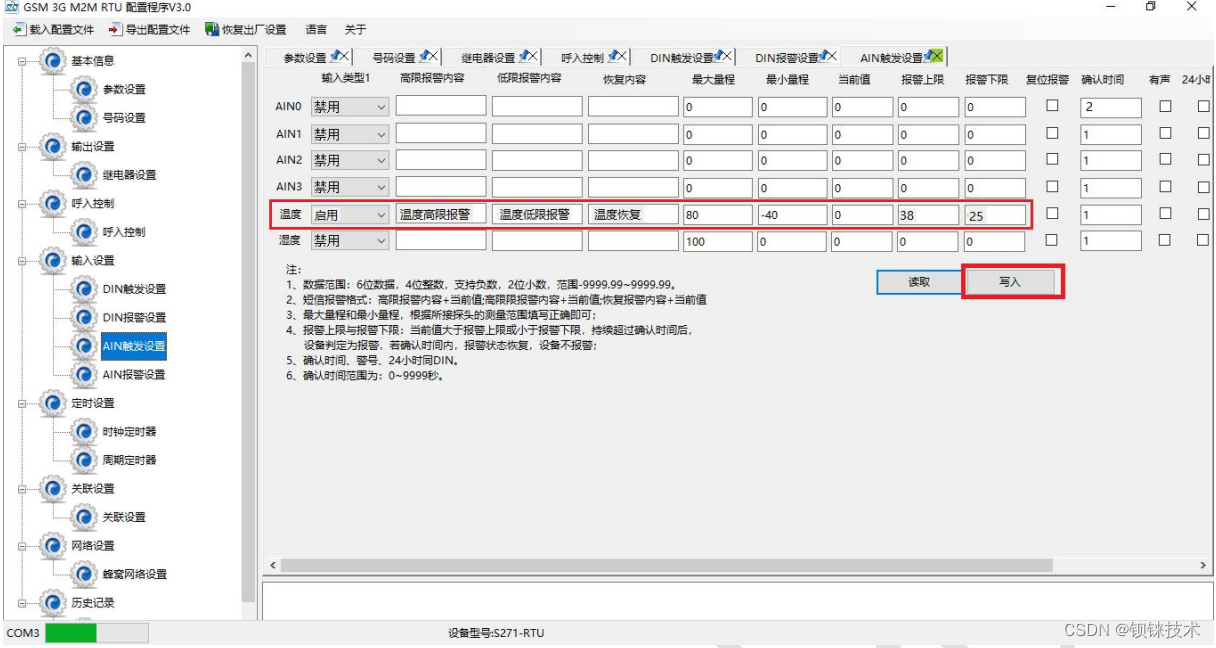This screenshot has height=648, width=1216.
Task: Open the 语言 menu
Action: (x=315, y=30)
